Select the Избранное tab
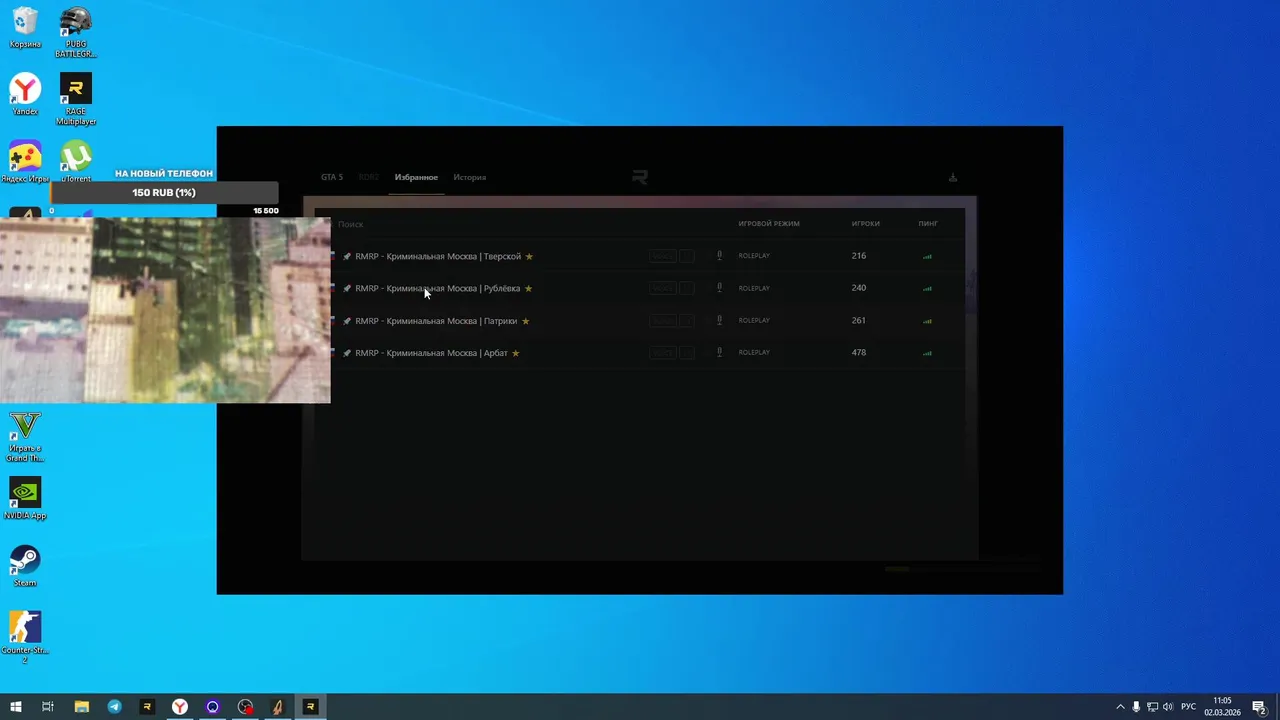Image resolution: width=1280 pixels, height=720 pixels. (x=416, y=177)
